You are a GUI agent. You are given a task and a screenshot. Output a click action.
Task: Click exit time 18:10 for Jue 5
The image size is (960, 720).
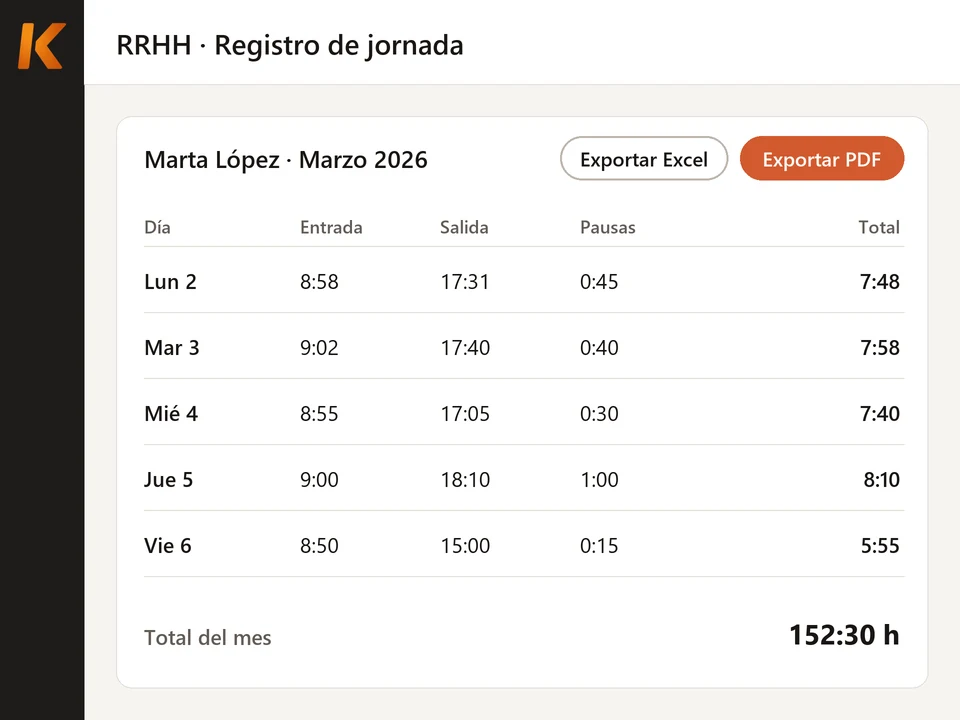click(465, 479)
